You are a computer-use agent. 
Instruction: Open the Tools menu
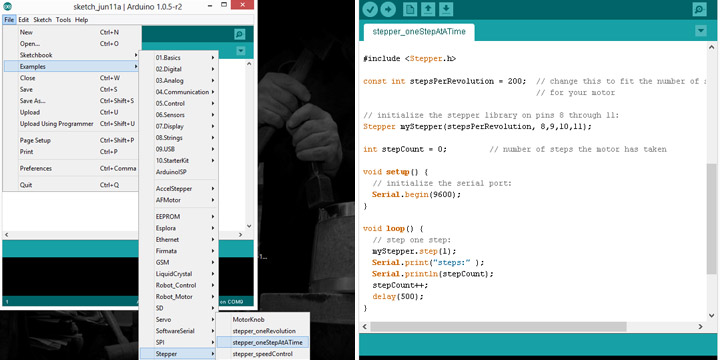[63, 20]
